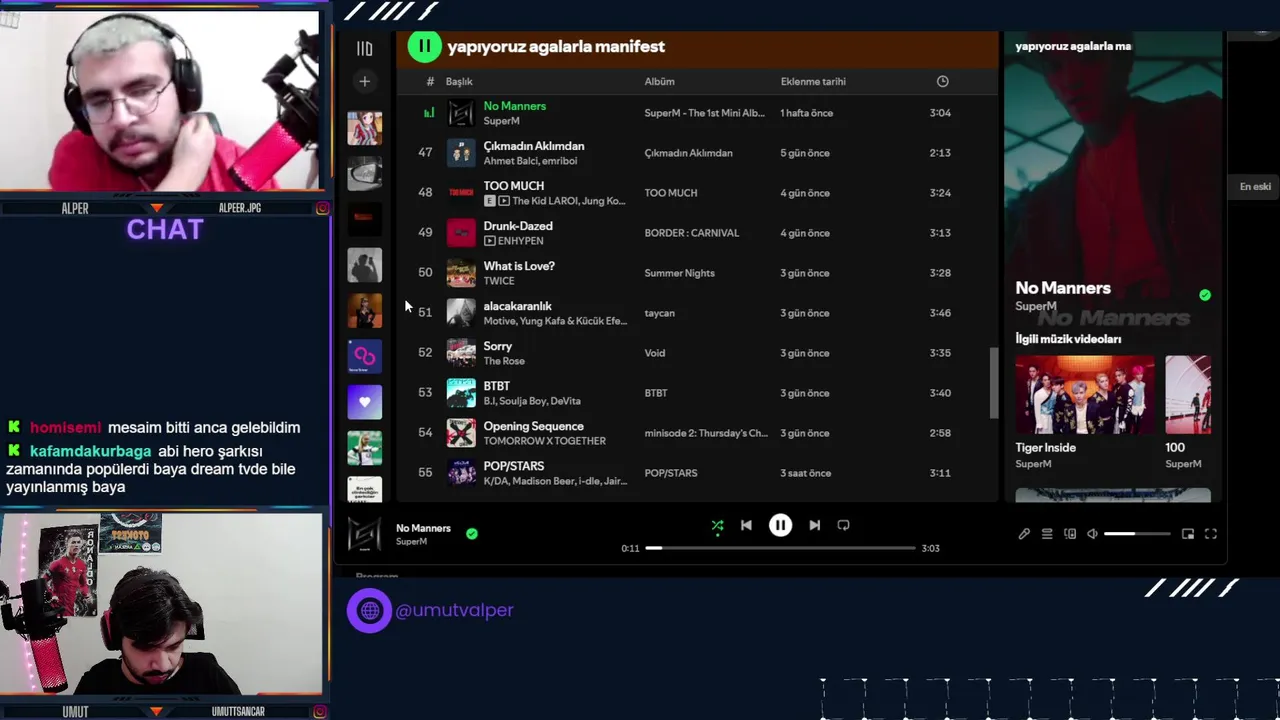The height and width of the screenshot is (720, 1280).
Task: Select track Çıkmadın Aklımdan
Action: [x=534, y=146]
